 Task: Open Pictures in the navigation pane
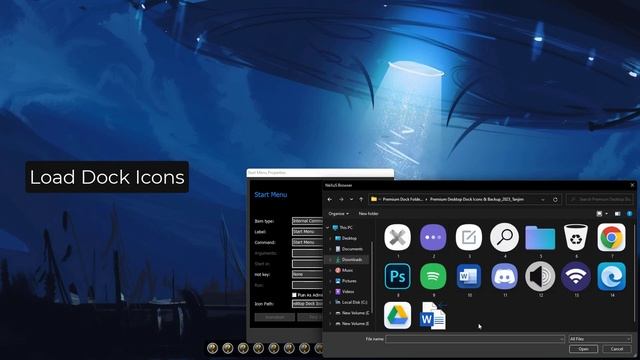(346, 281)
